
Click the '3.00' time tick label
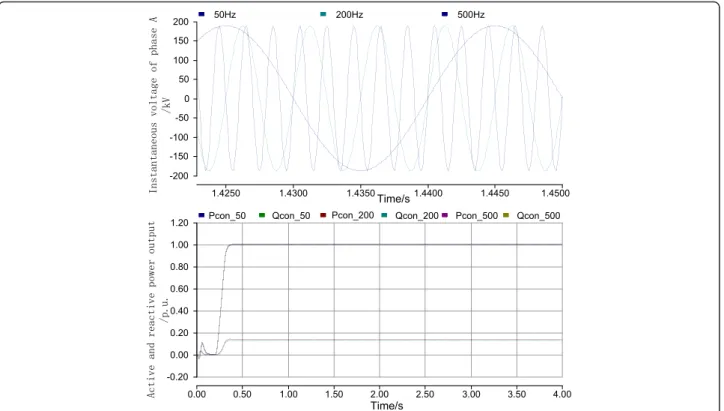pos(471,394)
